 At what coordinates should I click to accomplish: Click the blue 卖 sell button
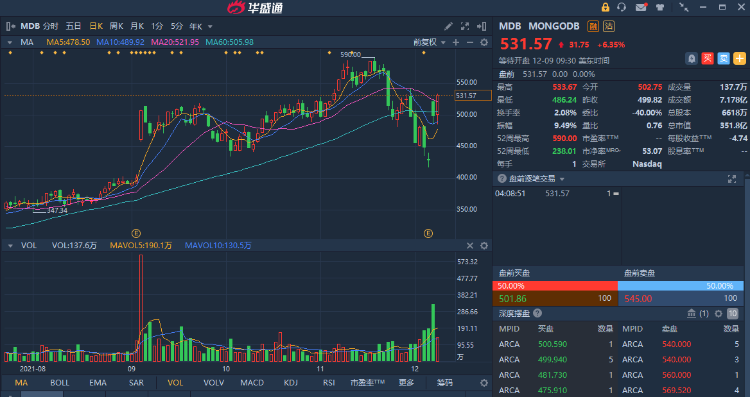tap(723, 59)
